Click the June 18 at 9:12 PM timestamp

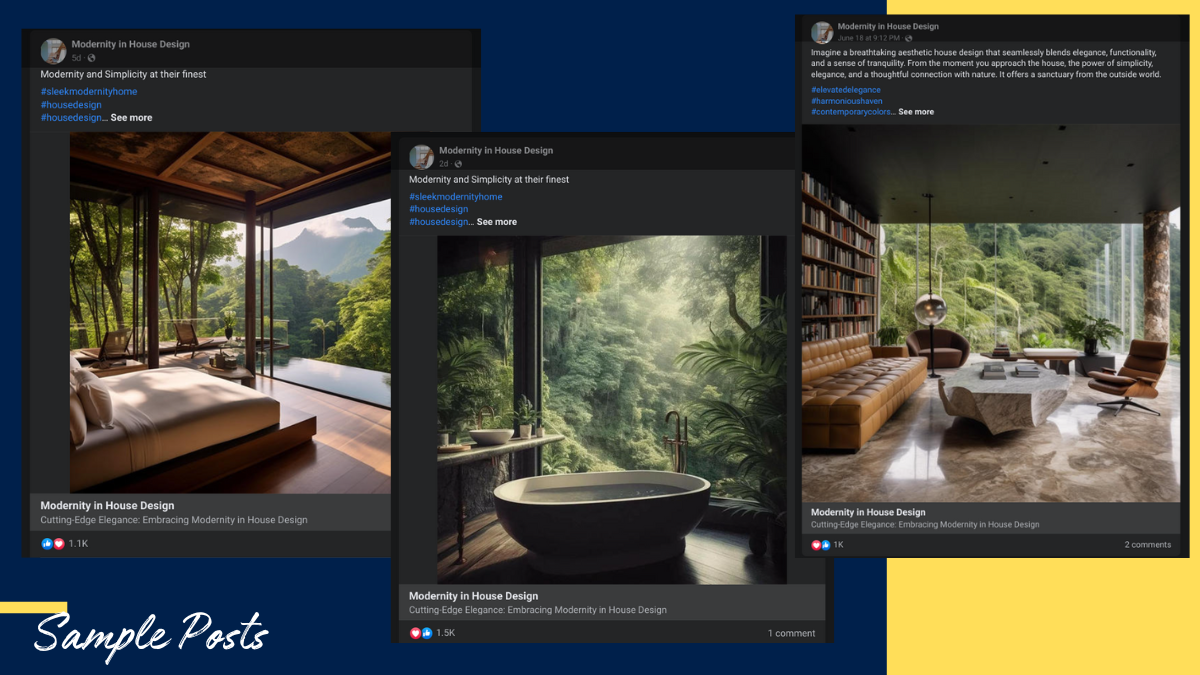click(869, 38)
